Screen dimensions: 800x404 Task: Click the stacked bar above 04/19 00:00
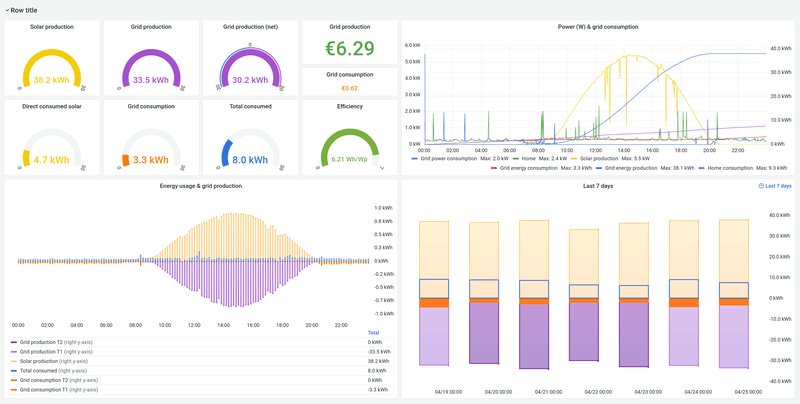coord(434,293)
